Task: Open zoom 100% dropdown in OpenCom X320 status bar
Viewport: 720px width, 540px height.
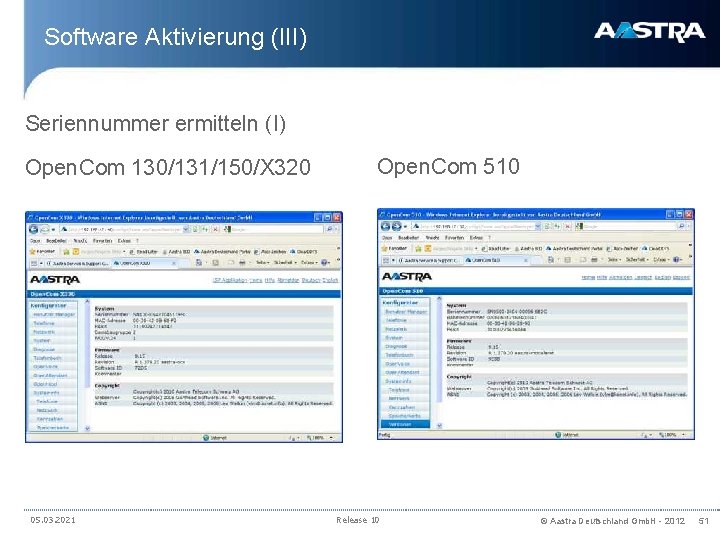Action: (332, 438)
